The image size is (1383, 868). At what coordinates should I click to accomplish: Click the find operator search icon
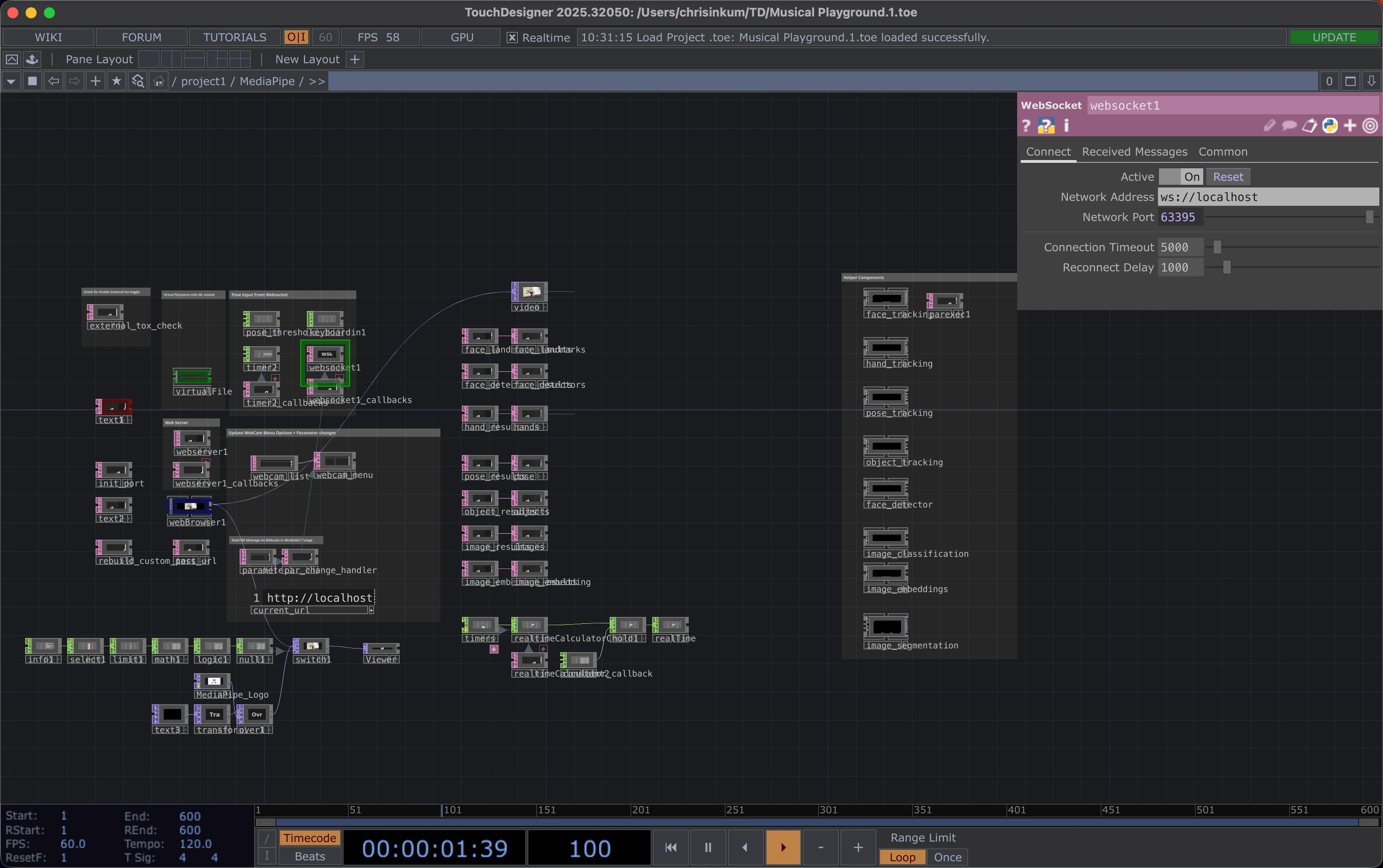click(x=138, y=81)
